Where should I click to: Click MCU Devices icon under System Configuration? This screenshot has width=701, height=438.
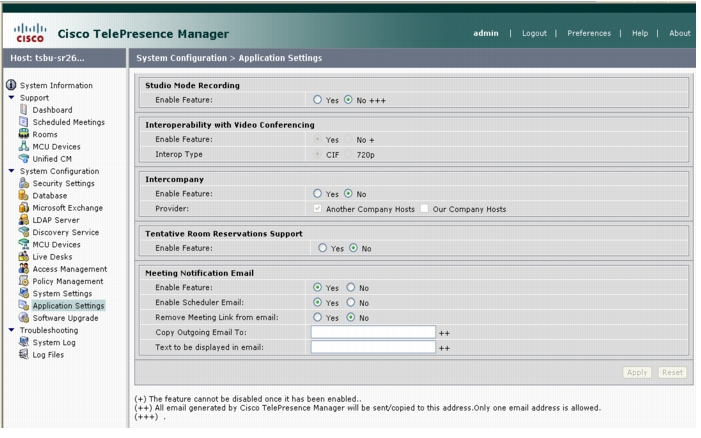24,244
